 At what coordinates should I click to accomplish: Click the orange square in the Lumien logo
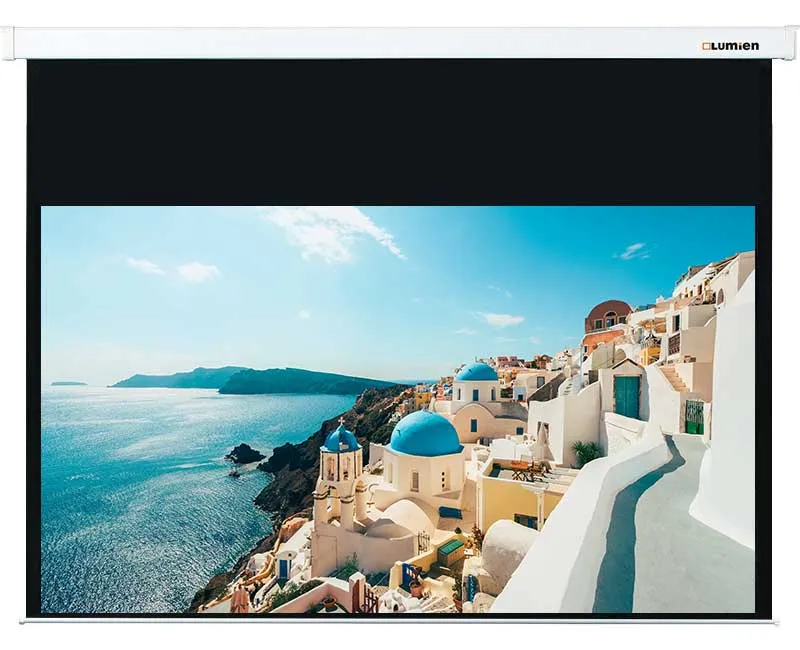(x=706, y=46)
